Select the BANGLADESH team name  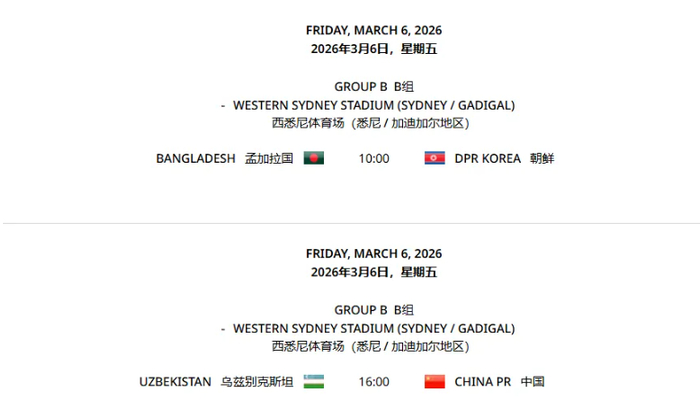196,158
